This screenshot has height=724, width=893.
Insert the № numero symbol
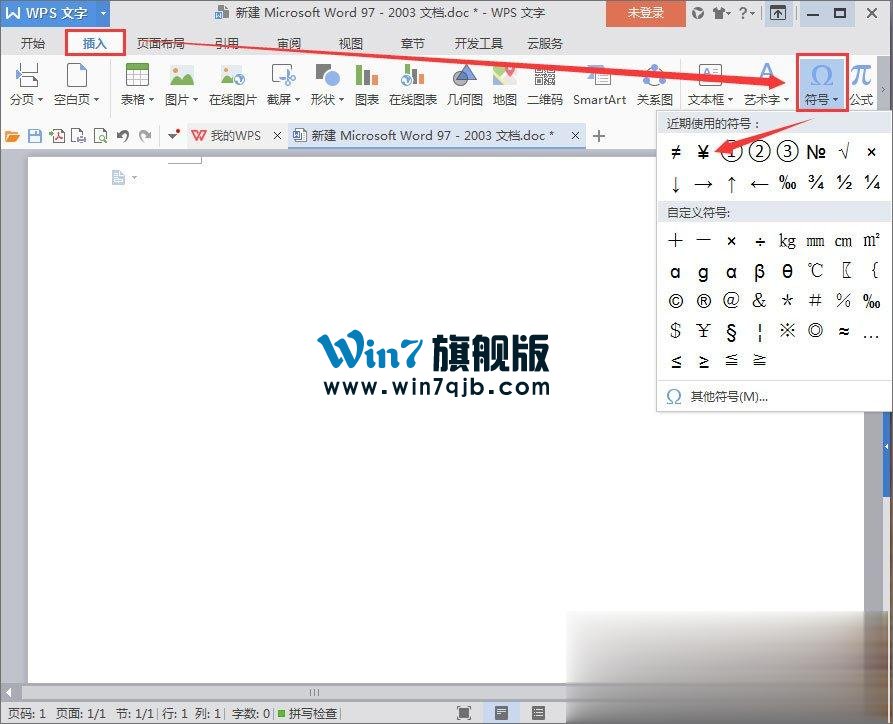point(816,152)
